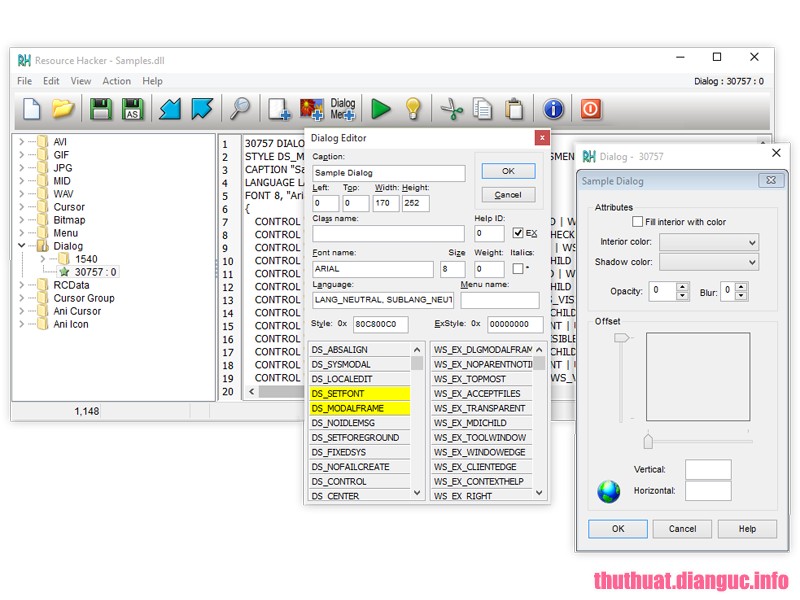
Task: Click OK in the Dialog Editor
Action: 508,171
